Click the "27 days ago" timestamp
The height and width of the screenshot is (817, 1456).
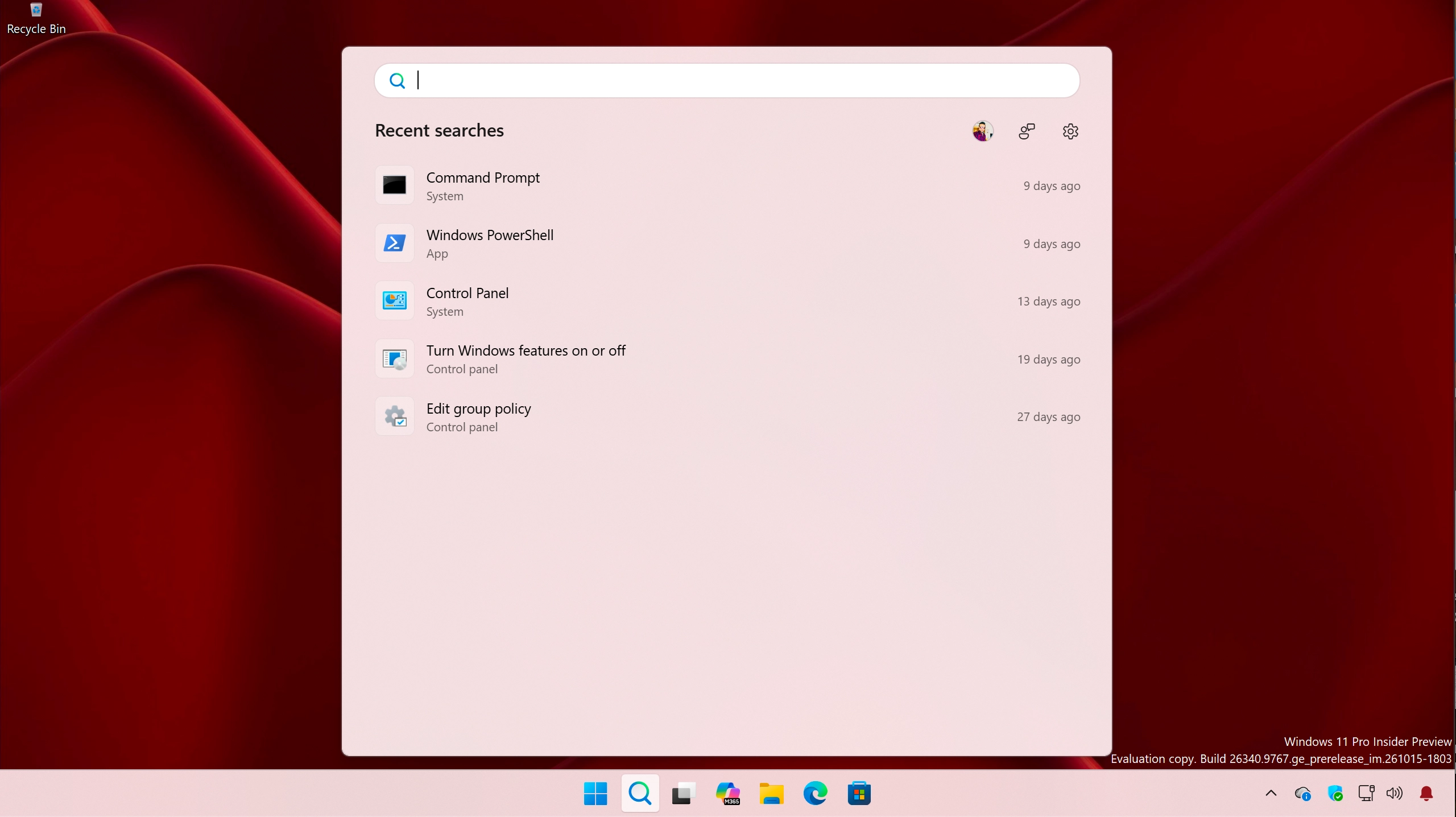click(x=1049, y=417)
